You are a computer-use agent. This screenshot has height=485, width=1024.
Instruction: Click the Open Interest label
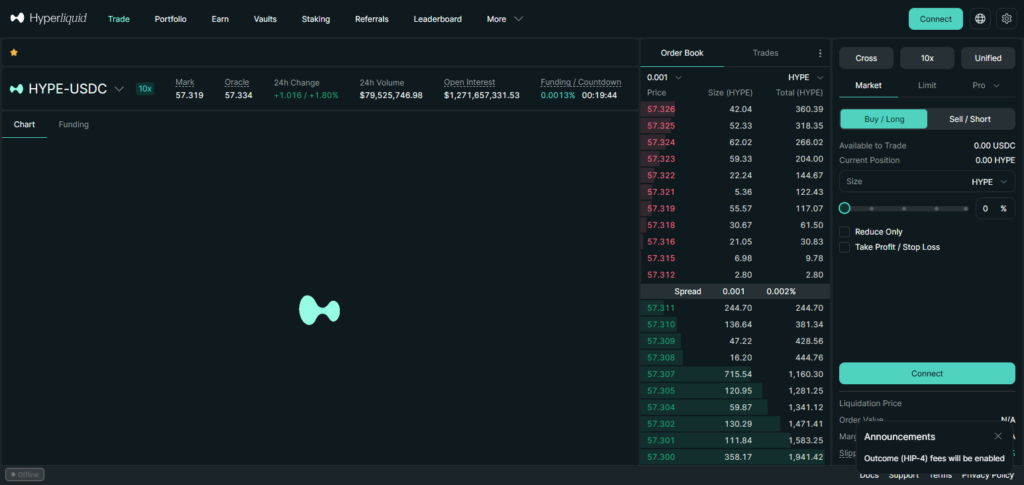(469, 82)
